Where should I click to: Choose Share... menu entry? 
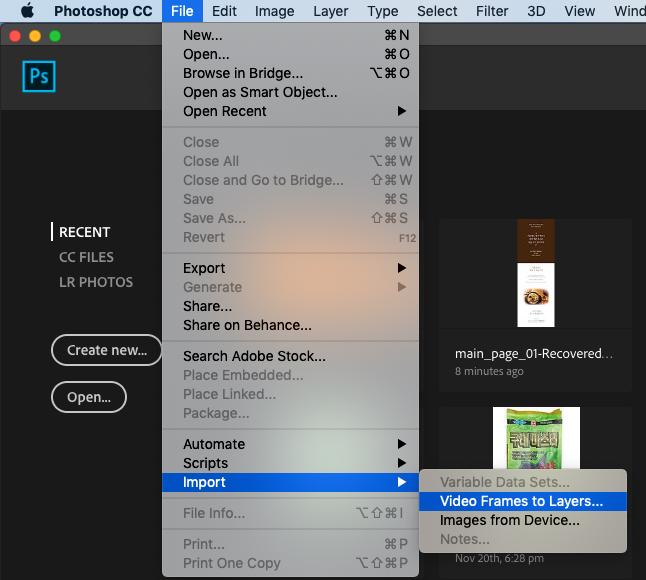(290, 306)
